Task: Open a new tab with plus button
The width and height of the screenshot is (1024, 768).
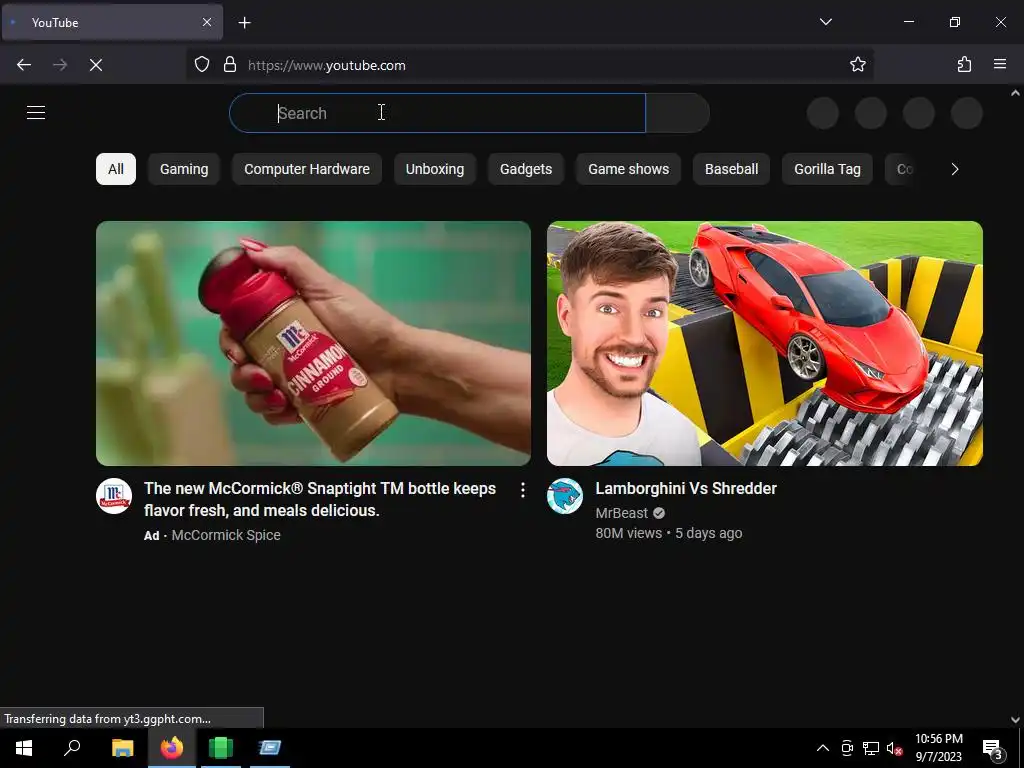Action: pos(244,23)
